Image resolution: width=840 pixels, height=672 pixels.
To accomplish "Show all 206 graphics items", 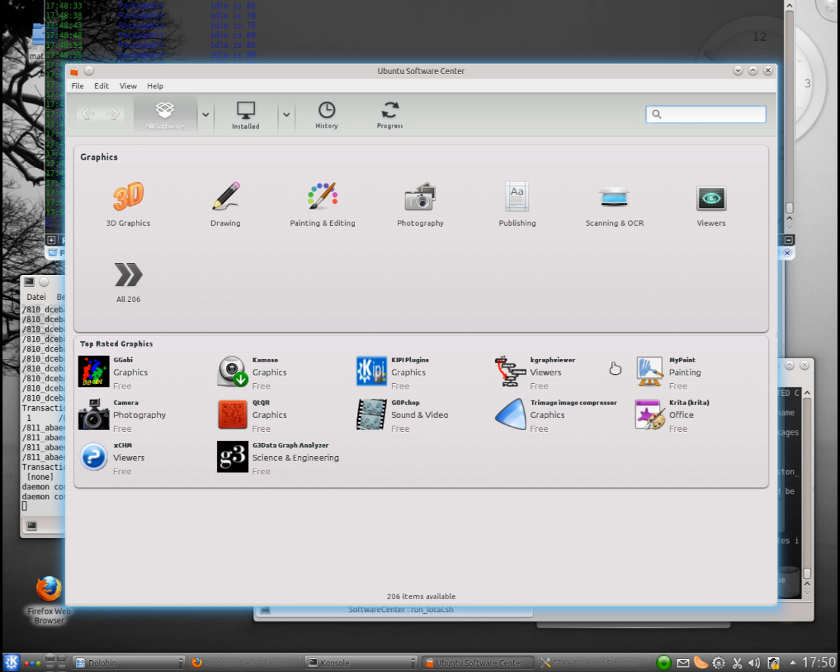I will (128, 282).
